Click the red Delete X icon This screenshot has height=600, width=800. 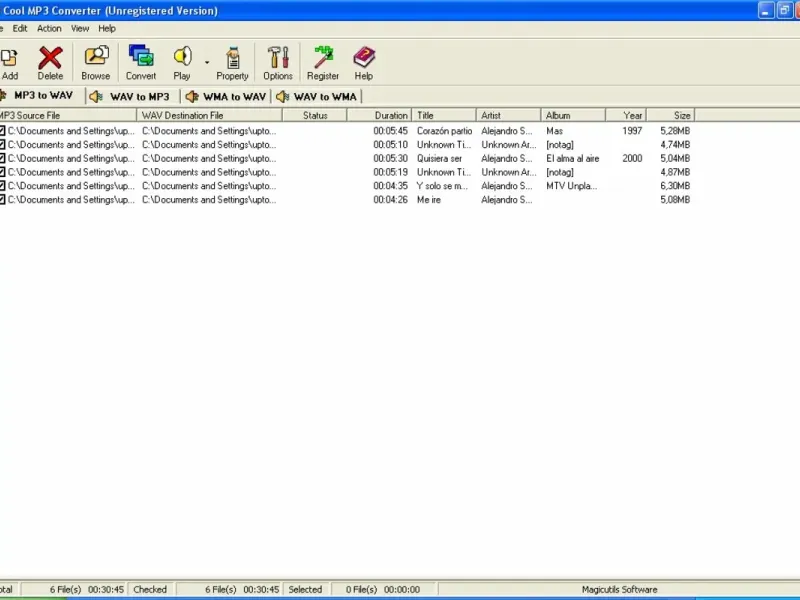(50, 58)
